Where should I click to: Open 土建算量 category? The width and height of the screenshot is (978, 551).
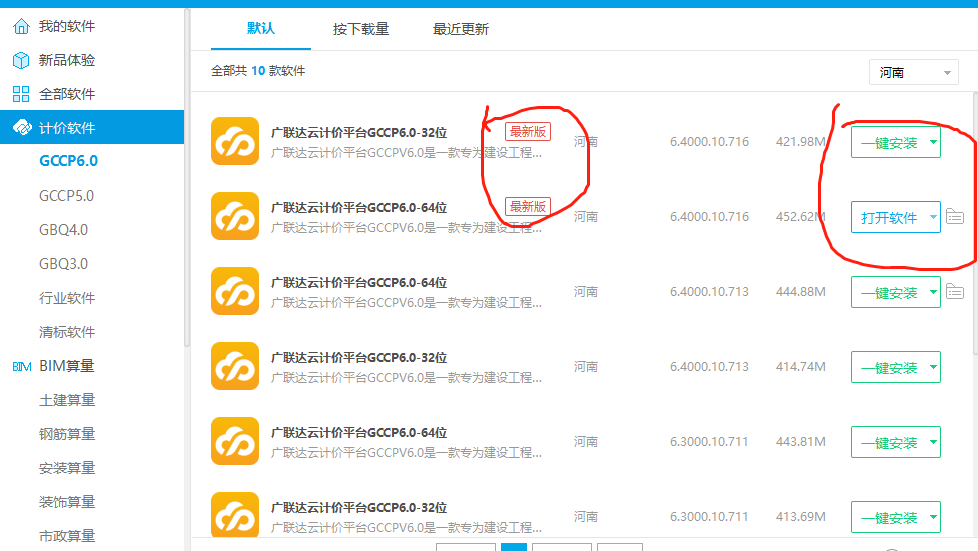[x=67, y=400]
